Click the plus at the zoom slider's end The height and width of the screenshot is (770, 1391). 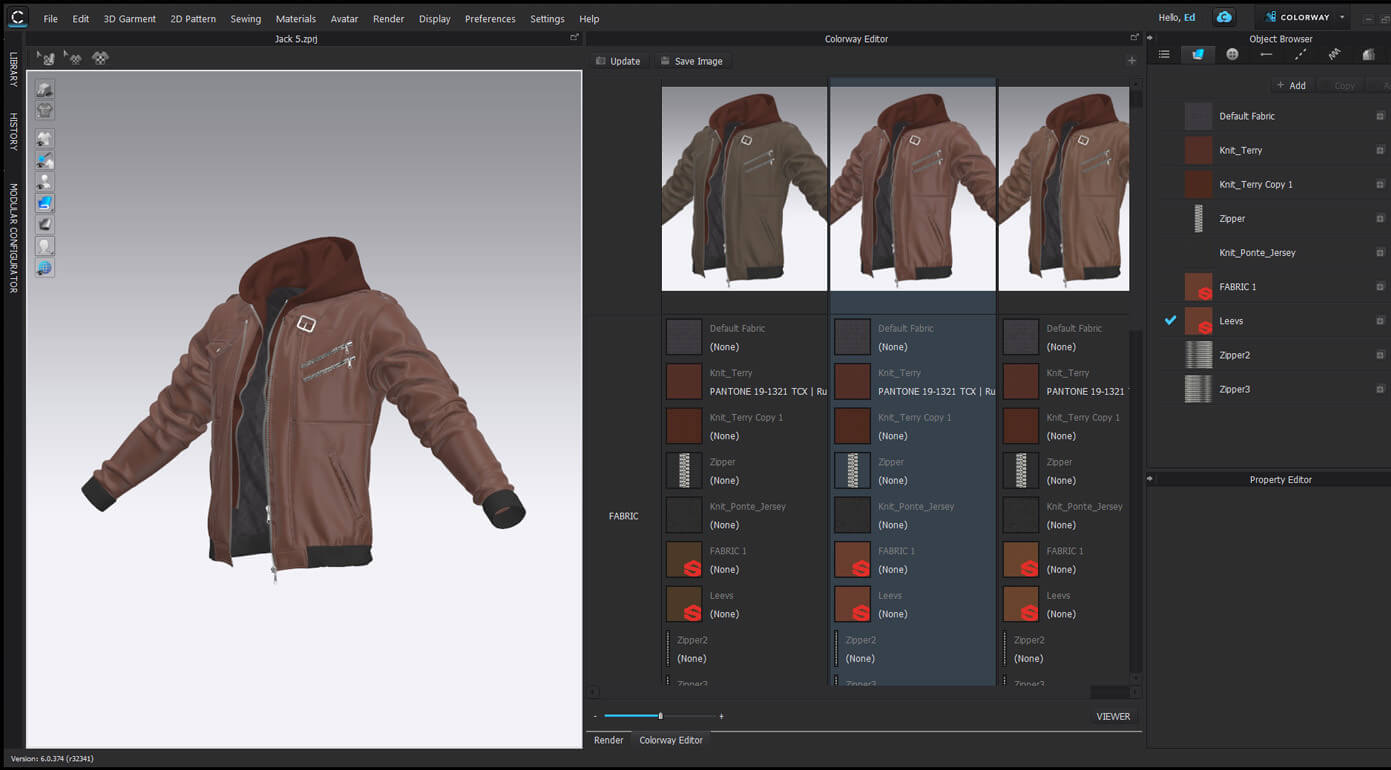point(721,716)
